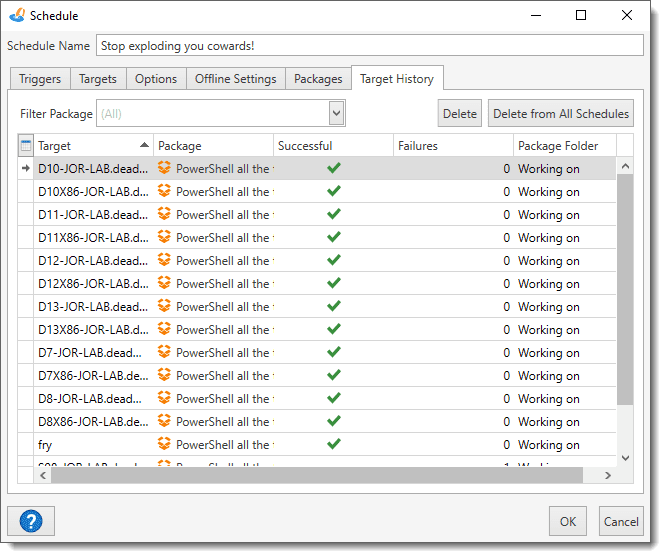Click the green checkmark in D10-JOR-LAB row
Screen dimensions: 666x558
tap(334, 168)
